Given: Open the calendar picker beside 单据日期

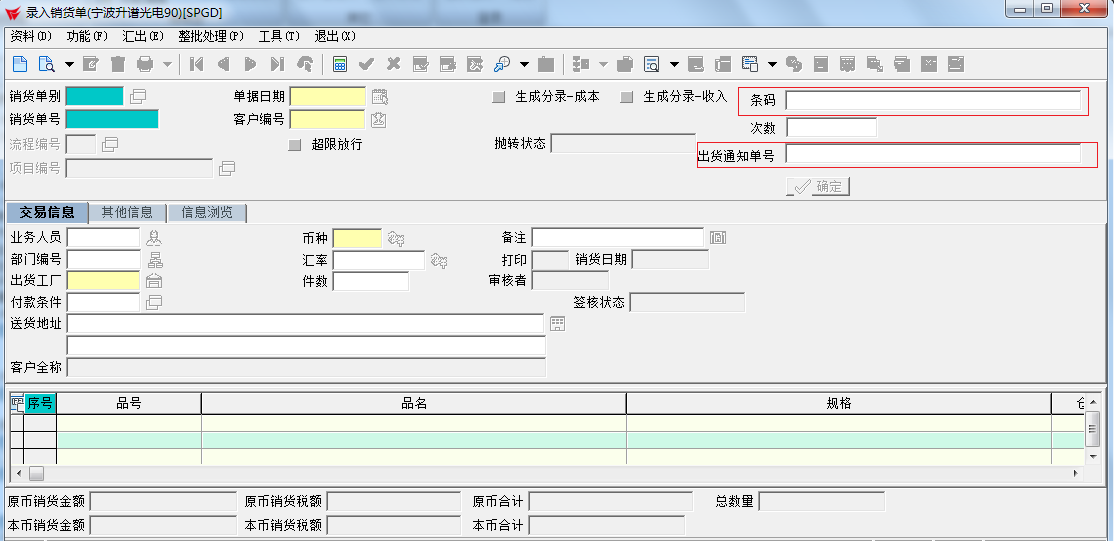Looking at the screenshot, I should (x=379, y=97).
